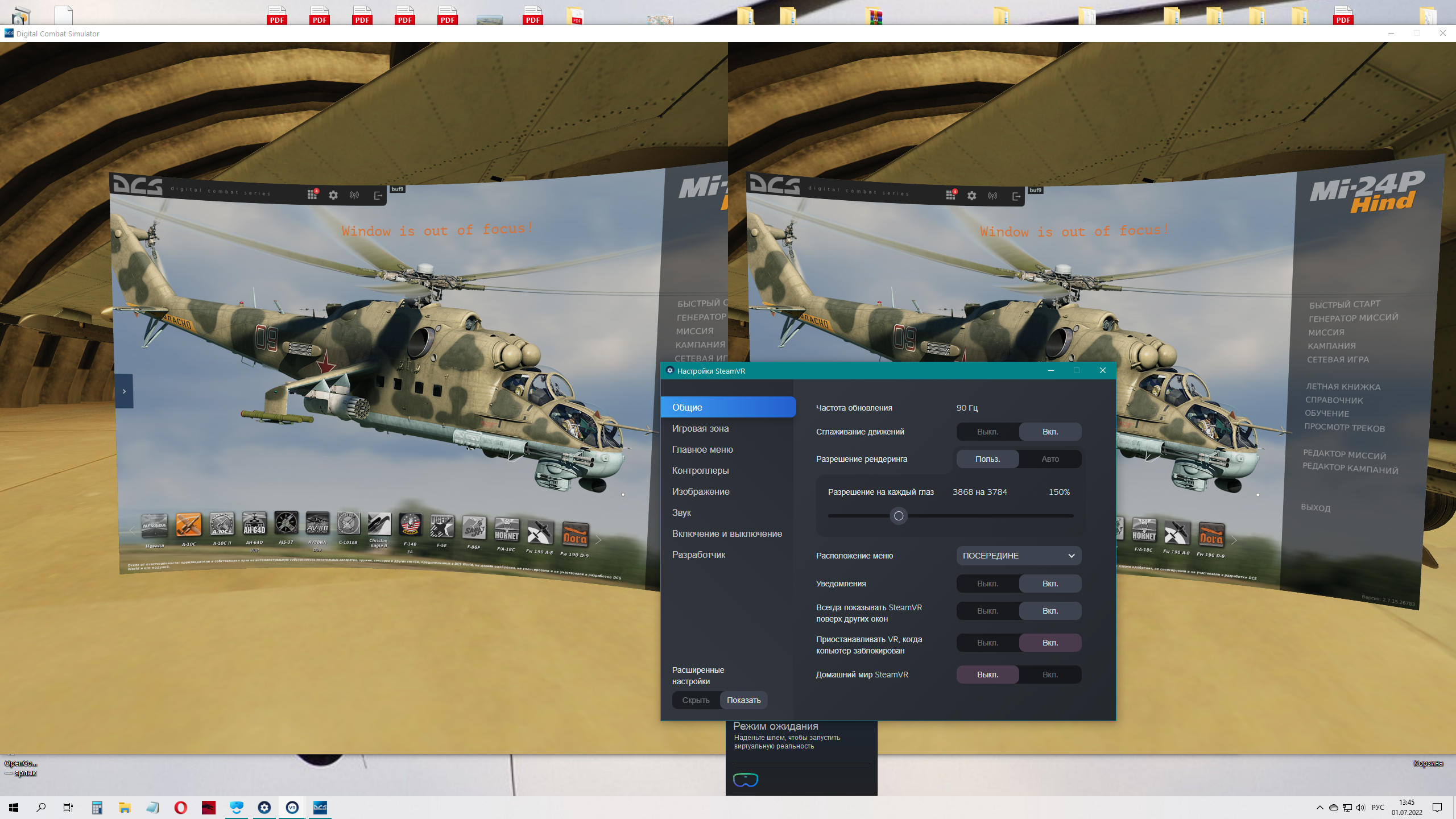Click Скрыть for advanced settings
1456x819 pixels.
tap(696, 700)
